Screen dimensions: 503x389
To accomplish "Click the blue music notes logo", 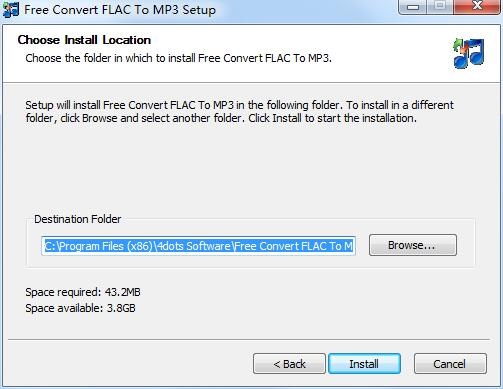I will pos(469,54).
